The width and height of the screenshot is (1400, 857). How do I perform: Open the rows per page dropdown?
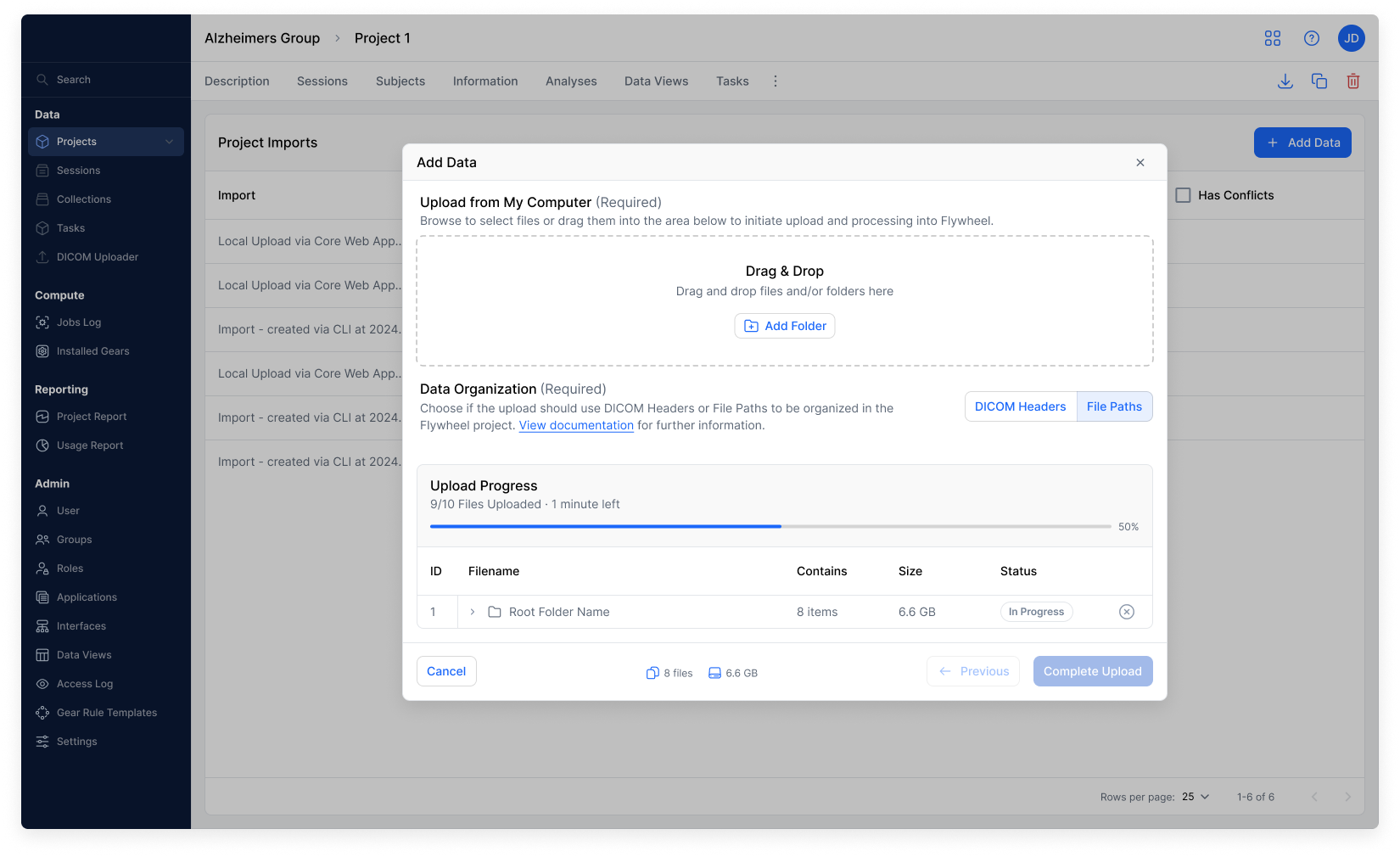click(1196, 797)
